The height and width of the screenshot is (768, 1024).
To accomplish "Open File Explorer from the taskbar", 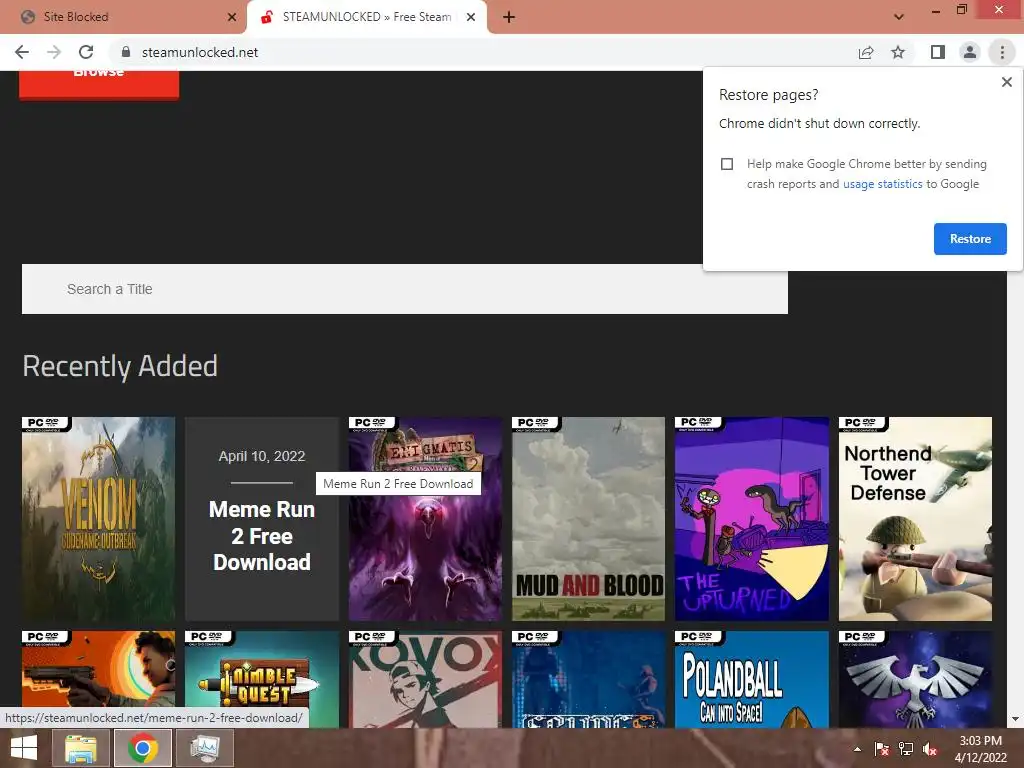I will coord(81,748).
